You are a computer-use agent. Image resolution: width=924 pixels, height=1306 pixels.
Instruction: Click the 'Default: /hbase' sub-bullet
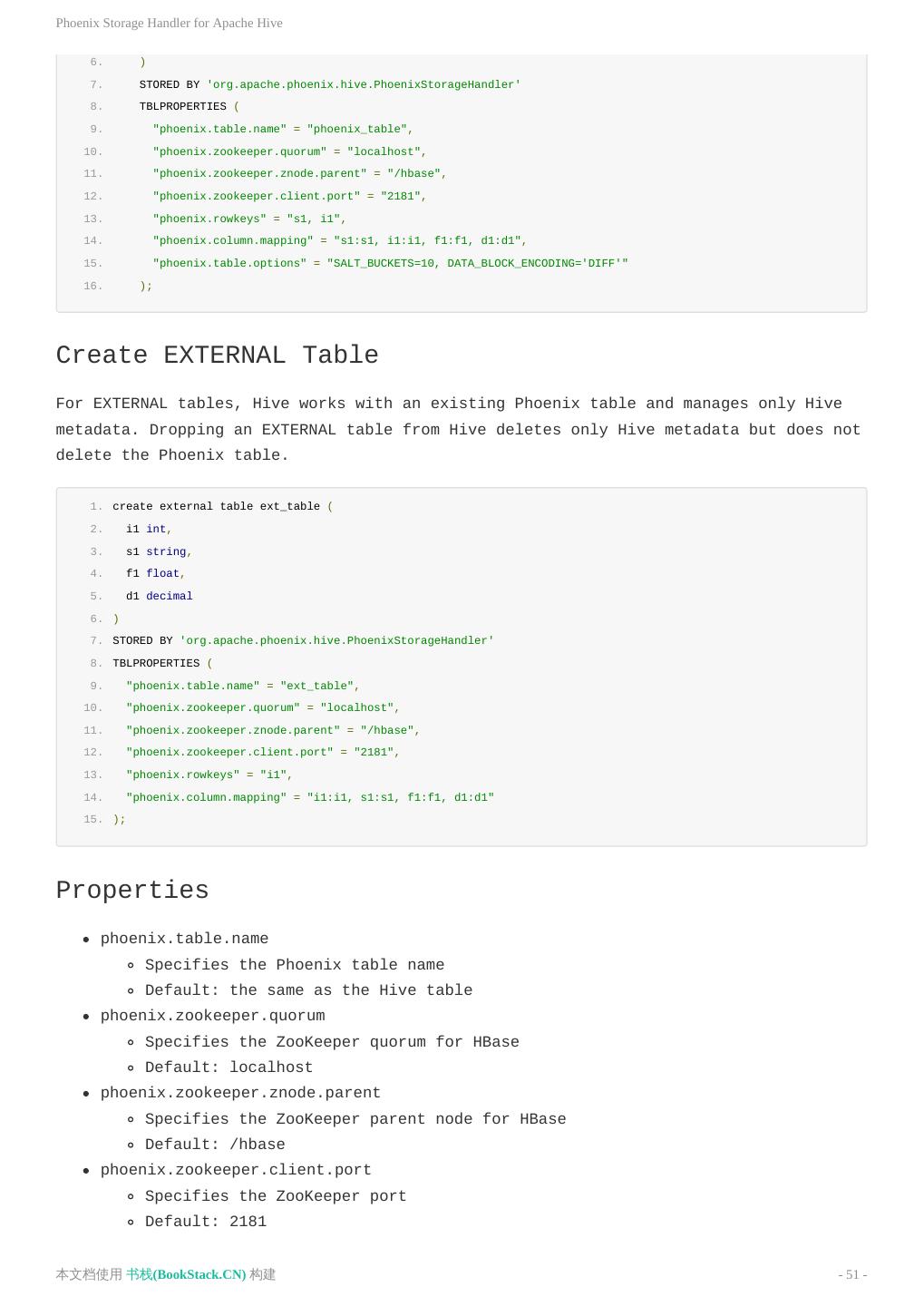pos(215,1145)
